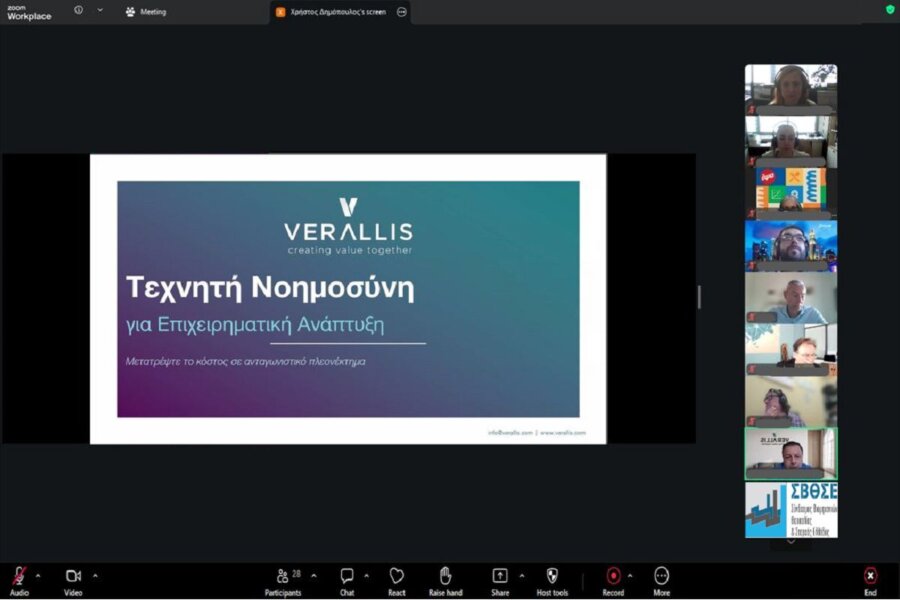Open the Chat panel
The height and width of the screenshot is (600, 900).
[347, 576]
